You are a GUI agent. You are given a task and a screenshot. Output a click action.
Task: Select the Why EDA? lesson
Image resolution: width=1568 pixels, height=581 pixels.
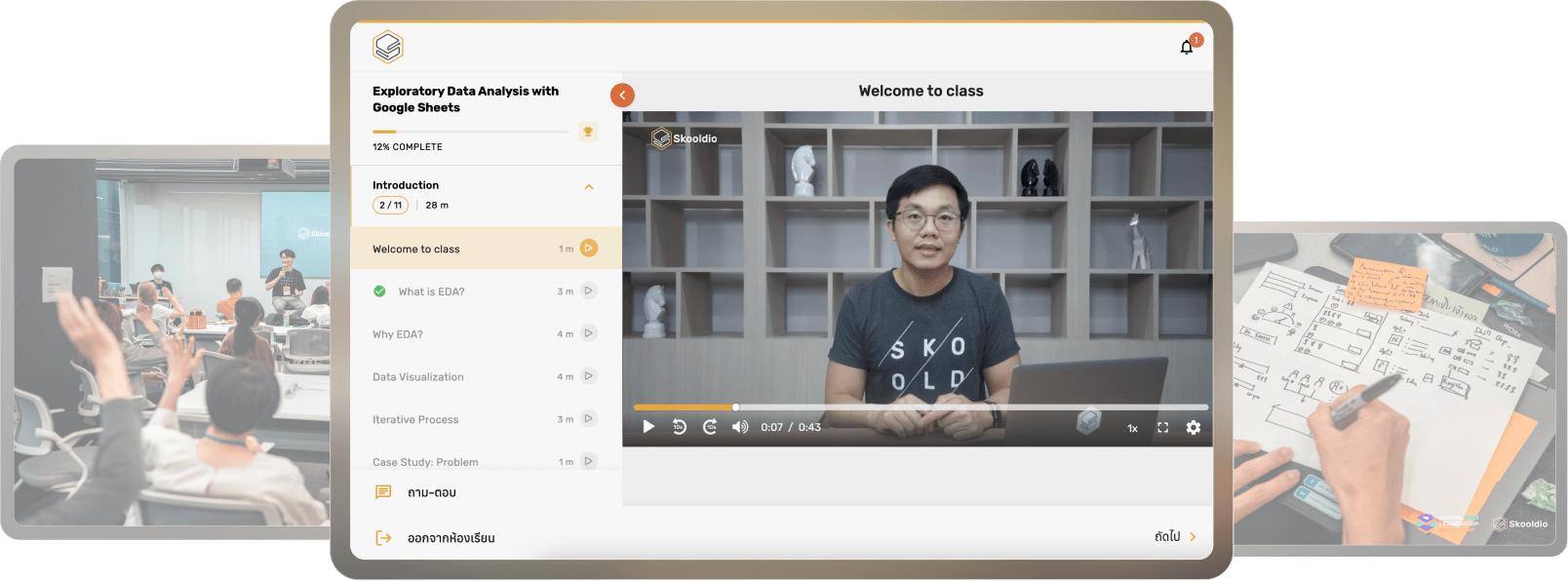coord(398,334)
